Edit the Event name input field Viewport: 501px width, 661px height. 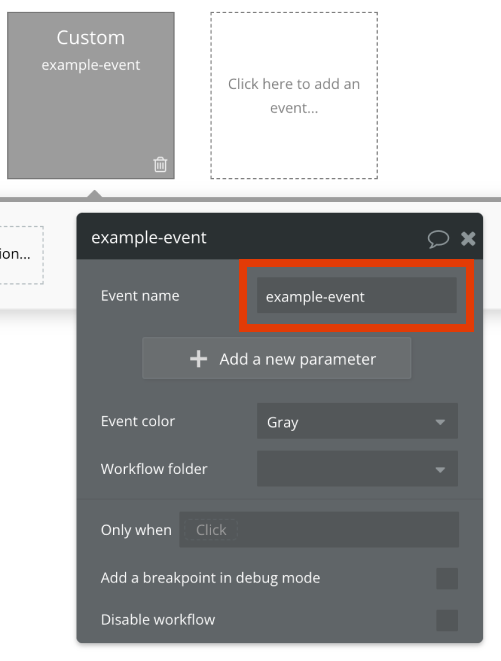tap(357, 296)
